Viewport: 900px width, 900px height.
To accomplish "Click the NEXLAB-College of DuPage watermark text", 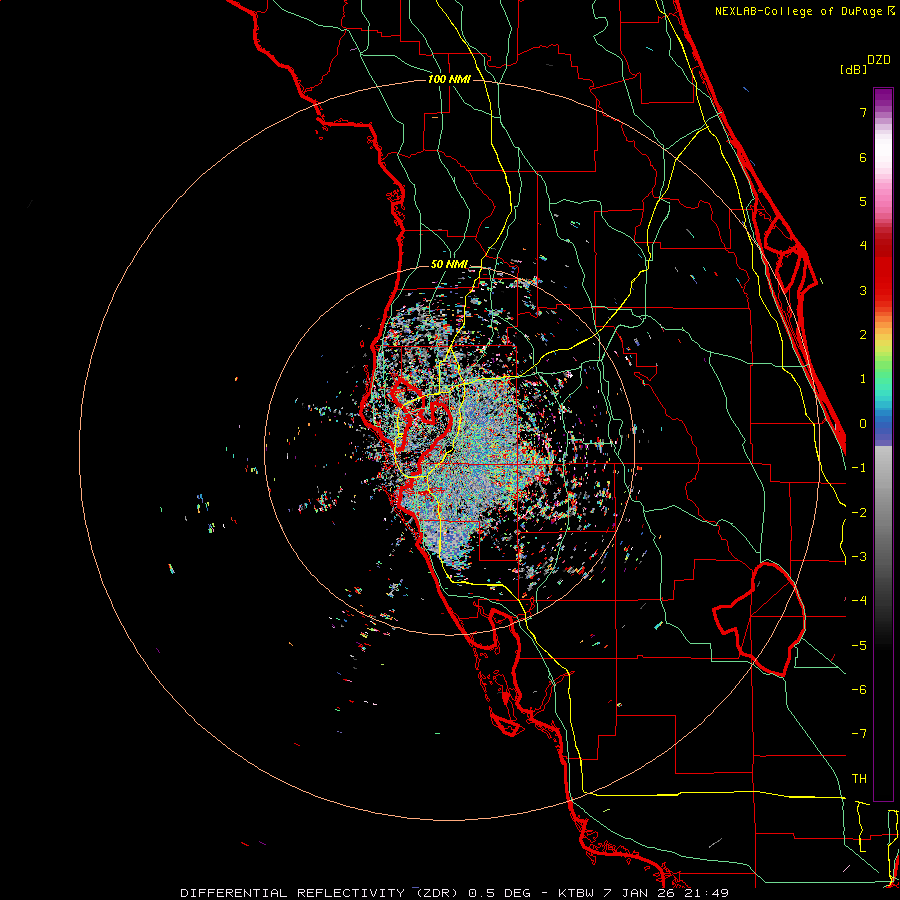I will 800,11.
